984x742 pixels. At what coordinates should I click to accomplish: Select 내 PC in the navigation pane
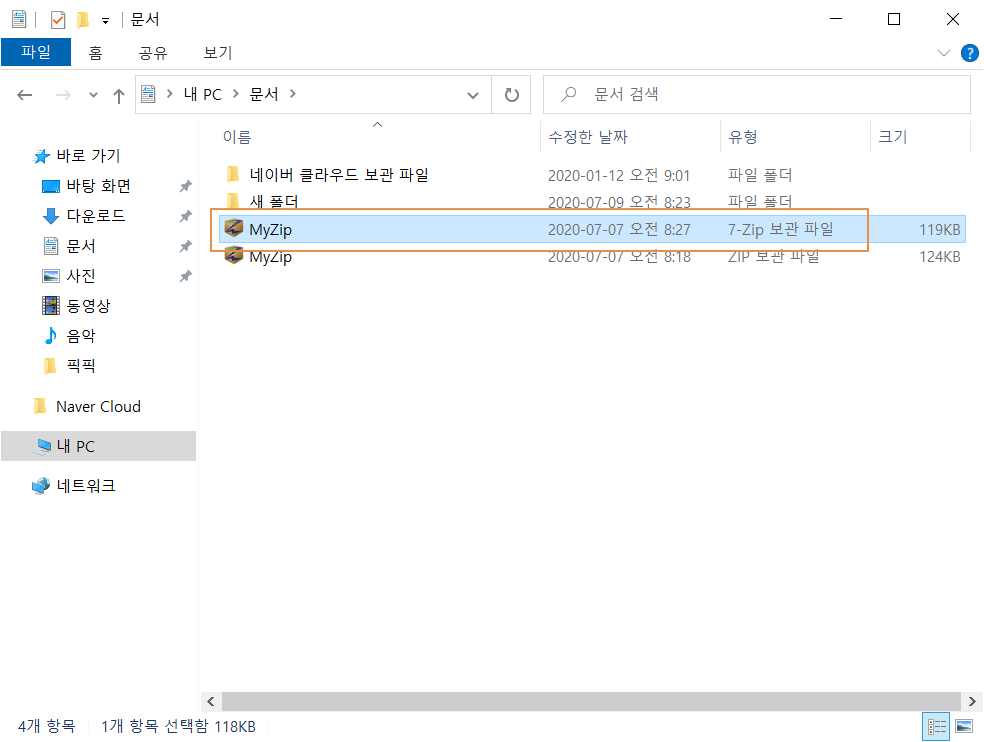pos(99,446)
